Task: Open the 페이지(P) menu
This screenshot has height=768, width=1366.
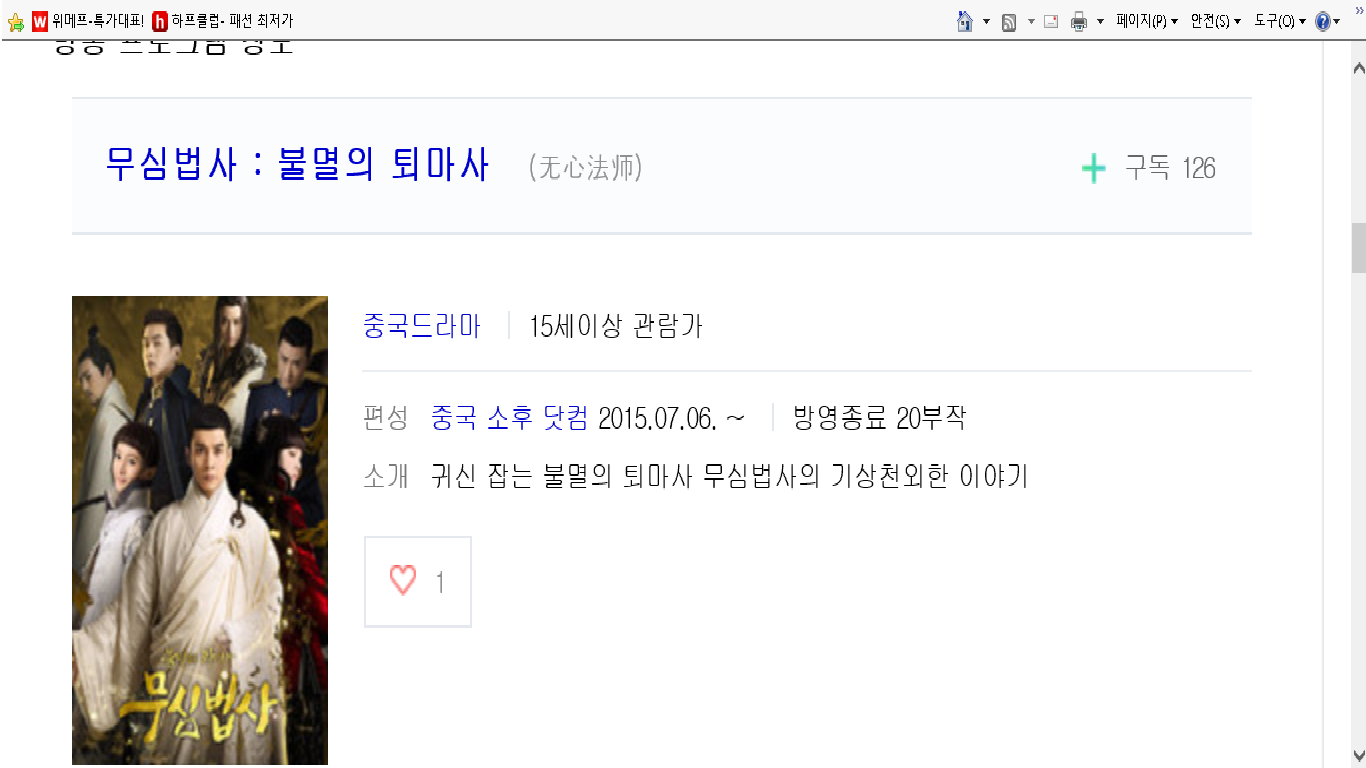Action: pos(1146,21)
